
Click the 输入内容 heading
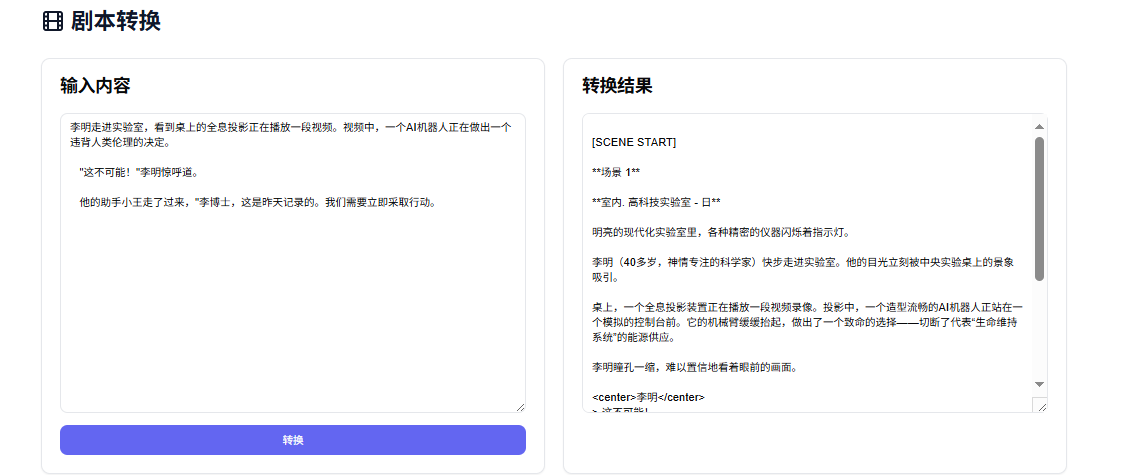(95, 86)
